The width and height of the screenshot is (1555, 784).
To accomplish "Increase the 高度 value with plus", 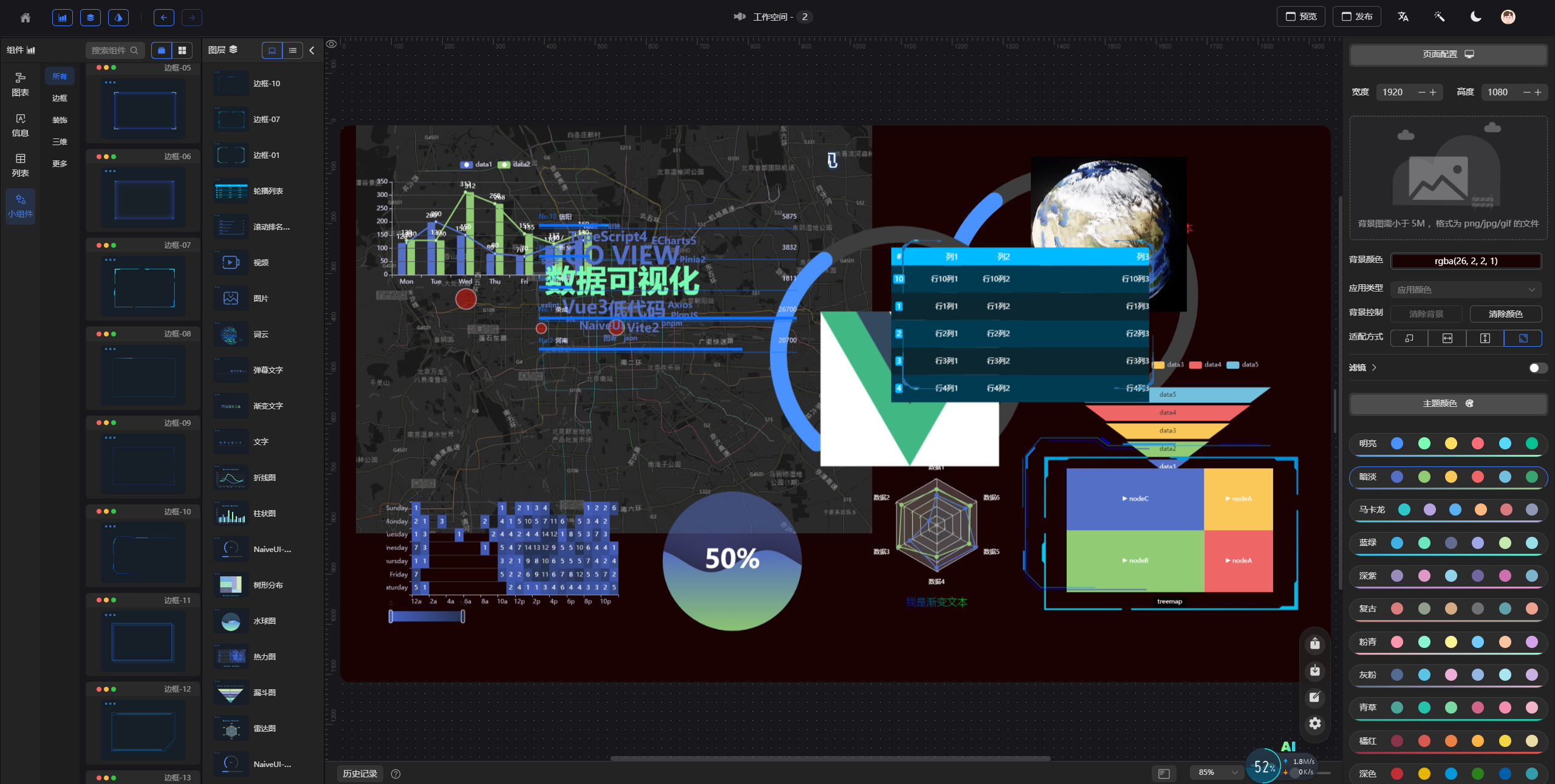I will 1538,92.
